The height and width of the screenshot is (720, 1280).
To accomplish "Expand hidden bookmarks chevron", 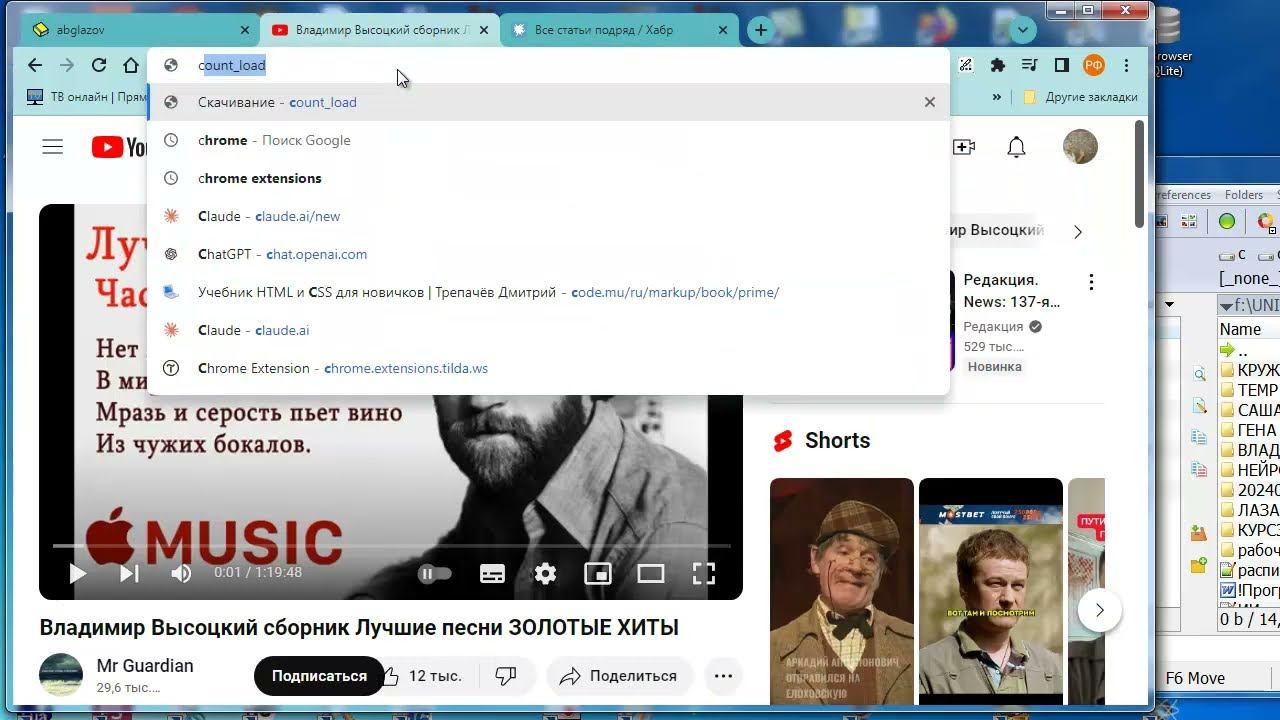I will (996, 97).
